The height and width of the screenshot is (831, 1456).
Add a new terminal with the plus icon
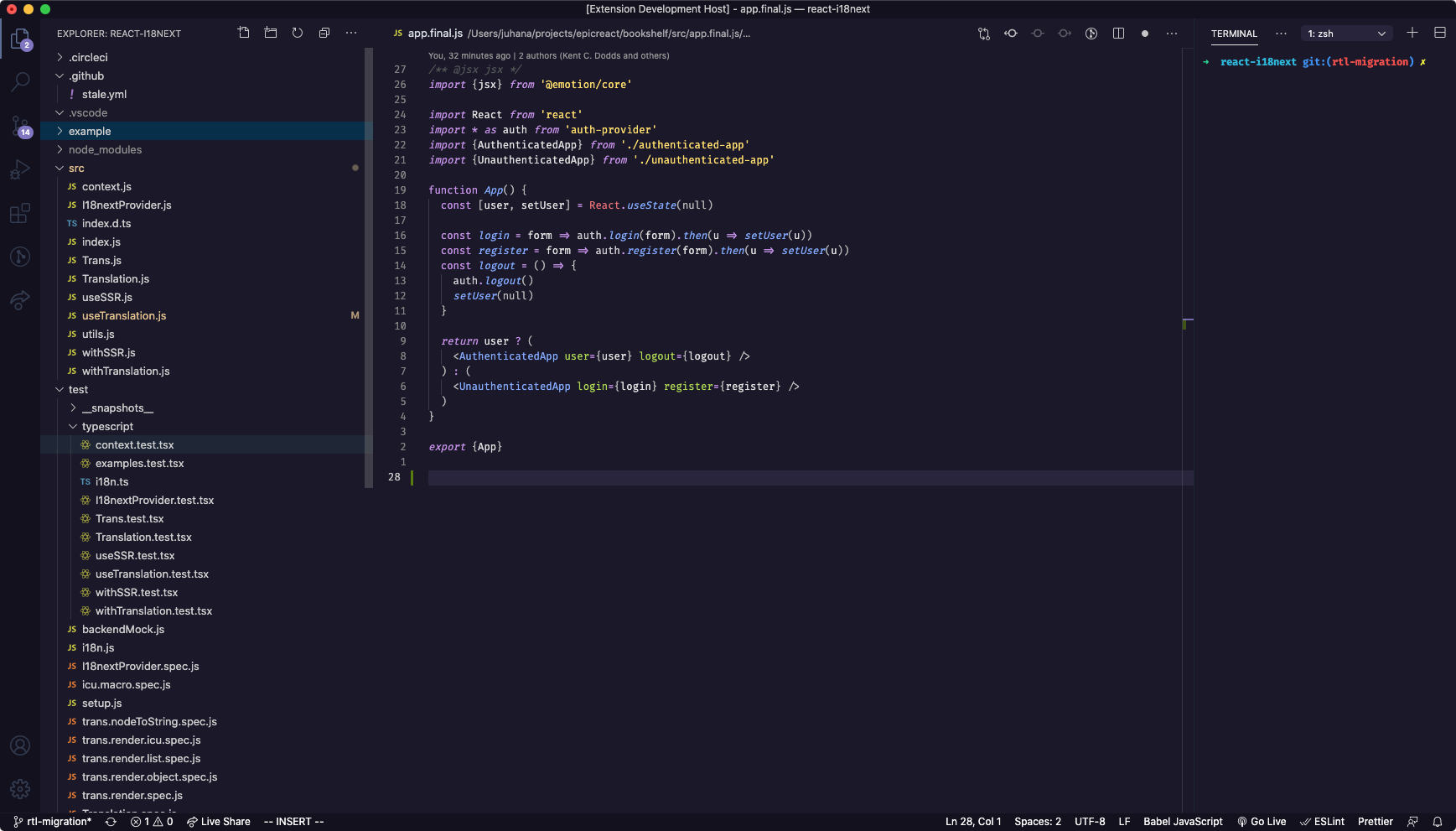(1413, 33)
